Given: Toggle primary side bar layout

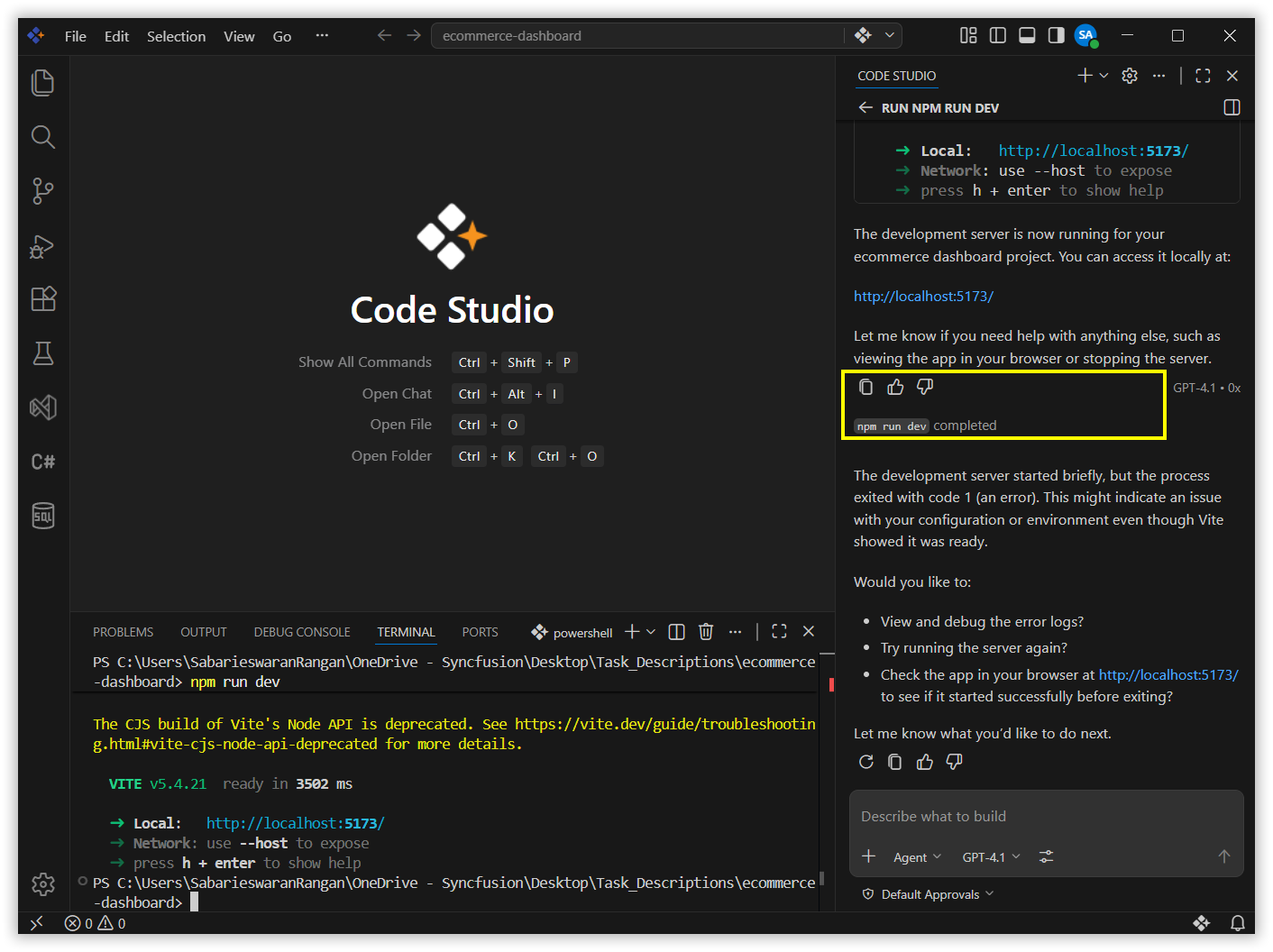Looking at the screenshot, I should coord(998,35).
